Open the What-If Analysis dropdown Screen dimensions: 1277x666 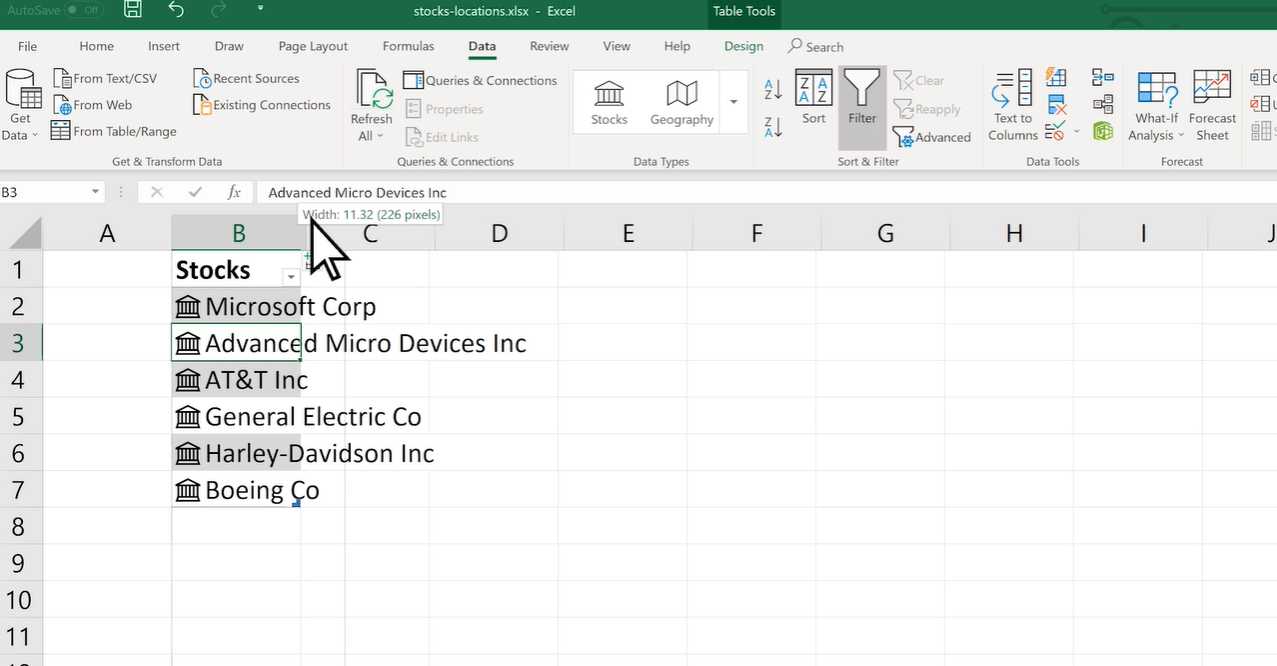[x=1157, y=106]
